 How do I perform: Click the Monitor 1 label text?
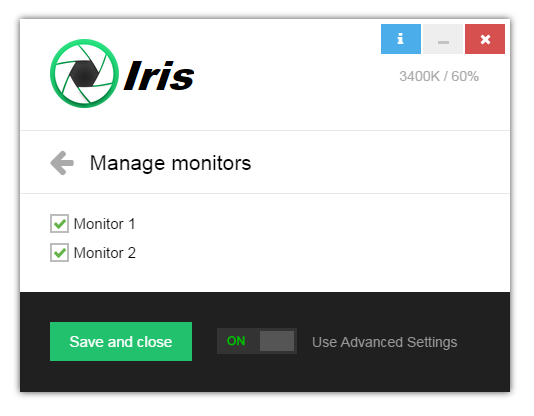point(105,224)
